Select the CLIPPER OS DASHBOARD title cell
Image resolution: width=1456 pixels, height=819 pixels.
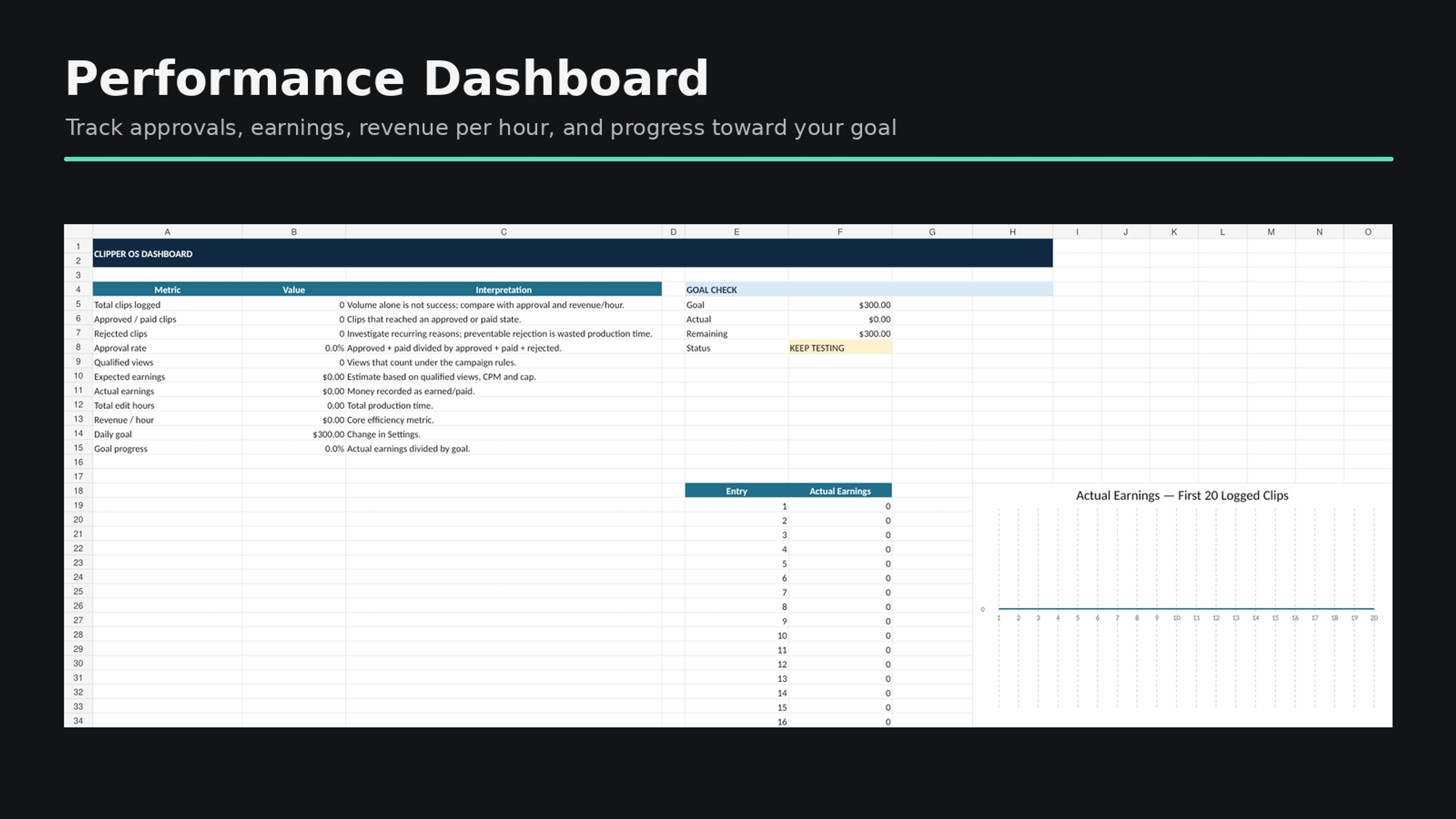[572, 253]
